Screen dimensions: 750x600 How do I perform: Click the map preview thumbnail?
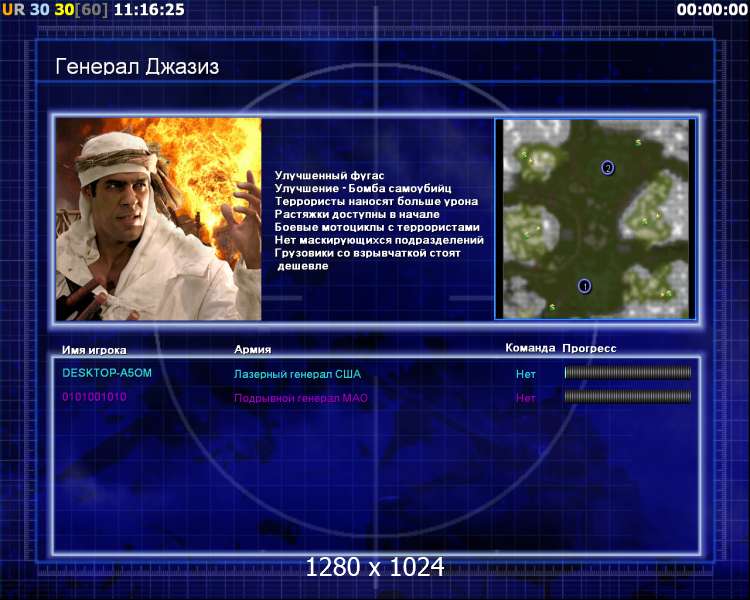click(x=595, y=219)
